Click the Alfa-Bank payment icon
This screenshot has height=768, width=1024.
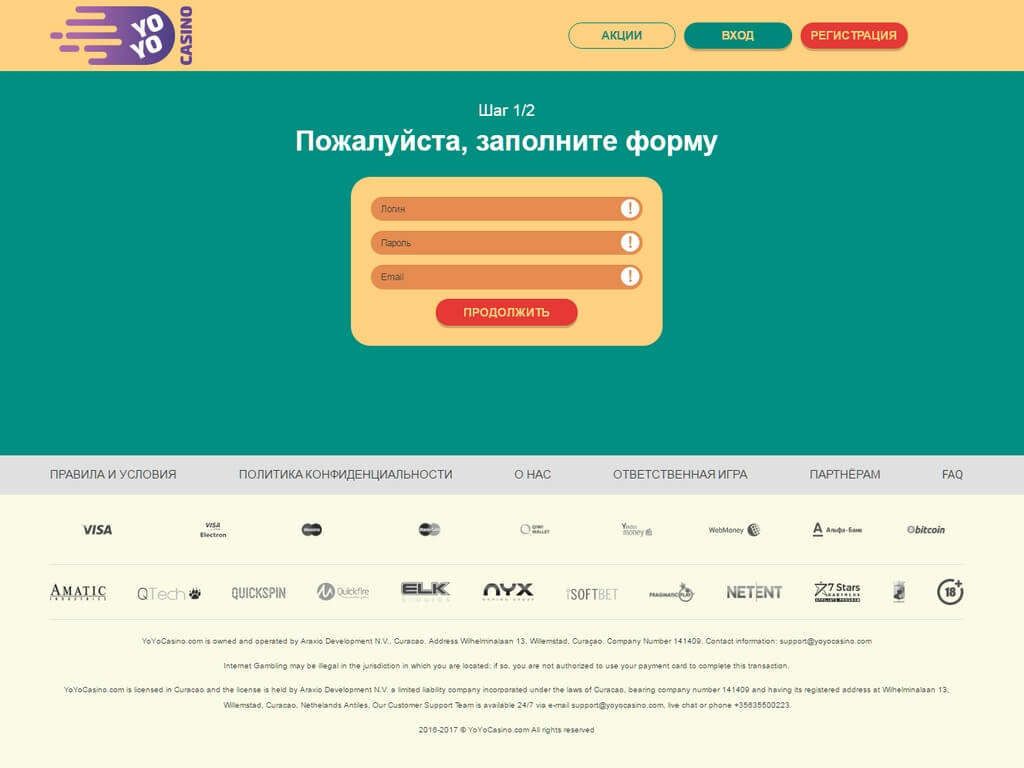click(x=836, y=529)
